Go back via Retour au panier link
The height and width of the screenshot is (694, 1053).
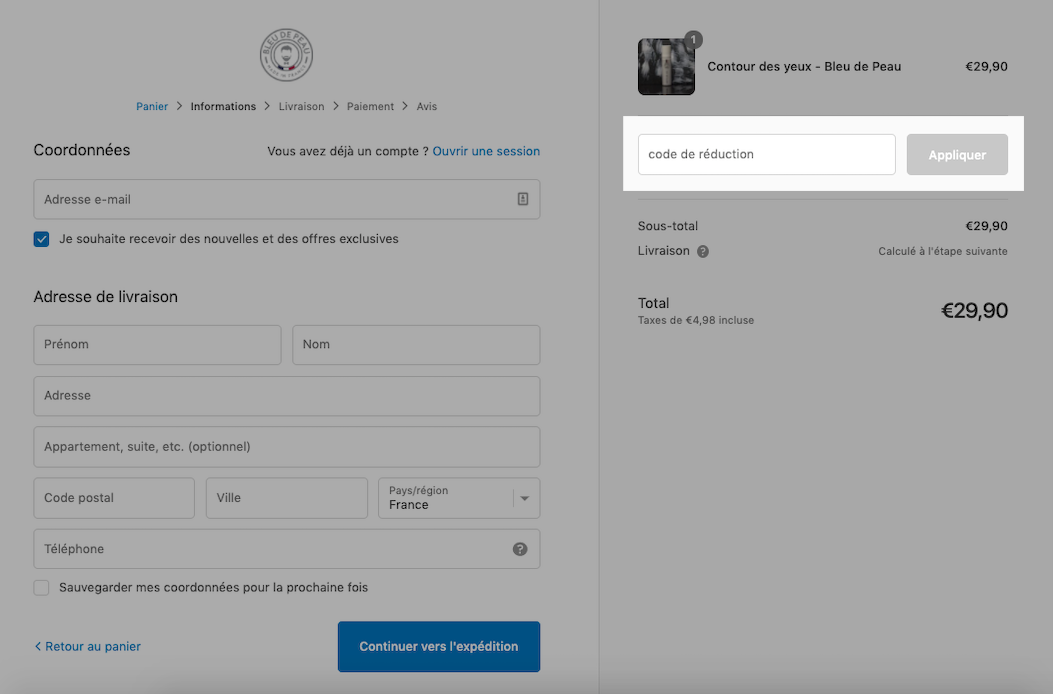(x=87, y=646)
